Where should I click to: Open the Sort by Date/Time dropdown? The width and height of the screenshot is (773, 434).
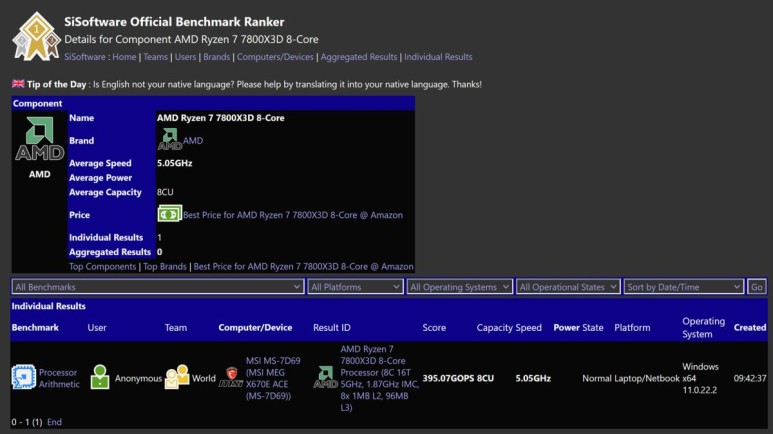(x=684, y=287)
